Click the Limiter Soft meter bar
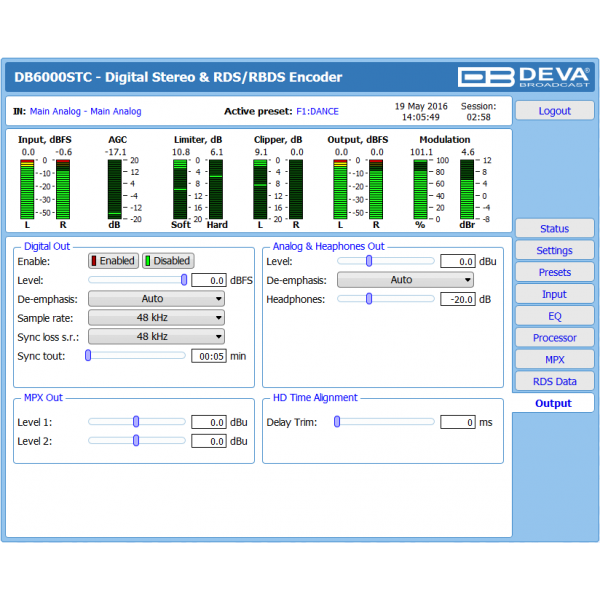 tap(180, 189)
